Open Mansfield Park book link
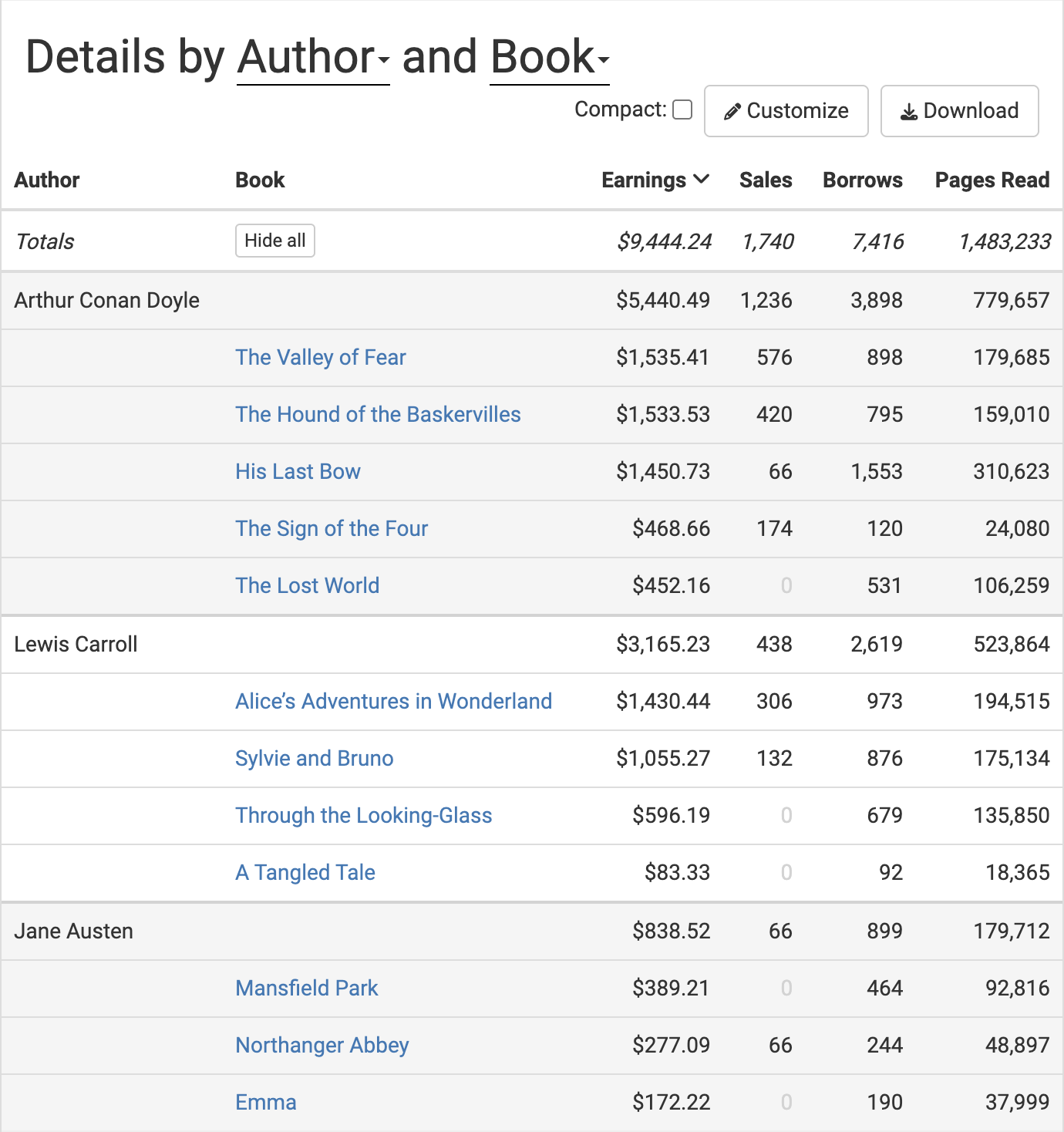The width and height of the screenshot is (1064, 1132). (x=307, y=988)
